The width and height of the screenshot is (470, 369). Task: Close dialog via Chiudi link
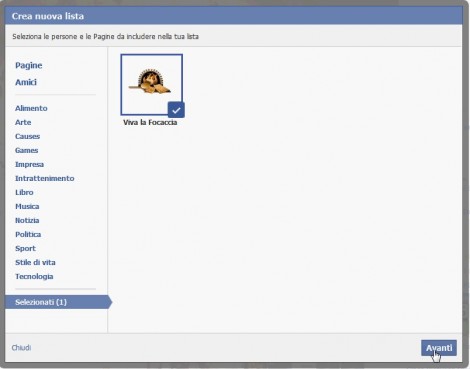[21, 348]
